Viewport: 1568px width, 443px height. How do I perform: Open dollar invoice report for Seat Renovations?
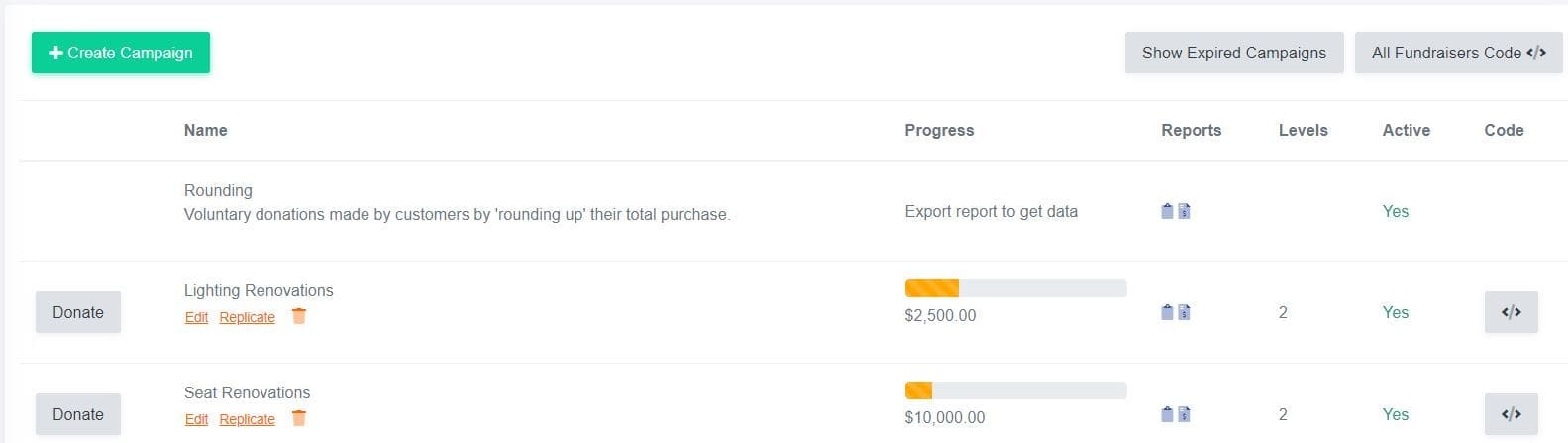click(1184, 414)
